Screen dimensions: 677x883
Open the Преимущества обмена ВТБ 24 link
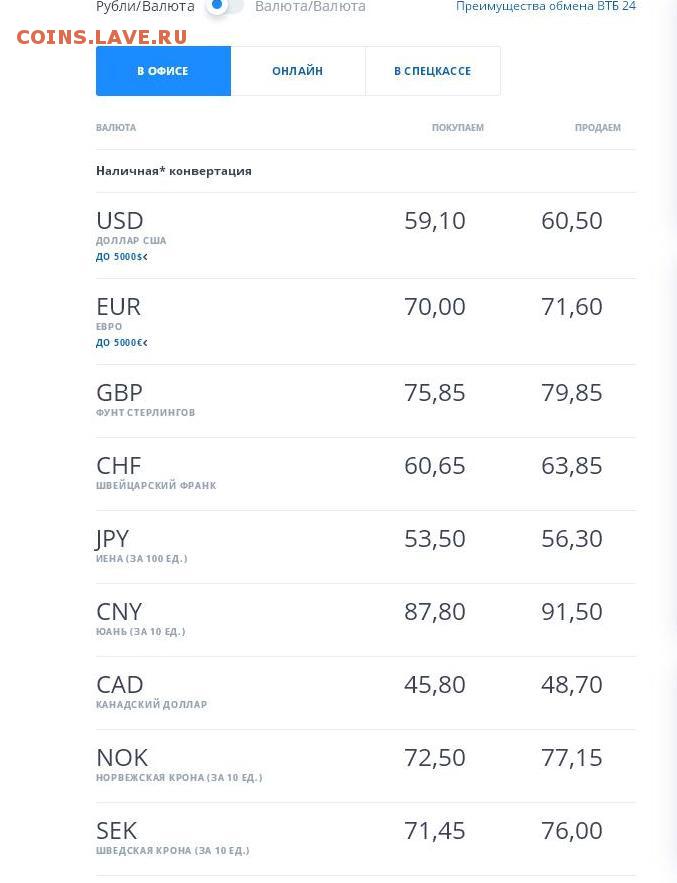coord(546,6)
